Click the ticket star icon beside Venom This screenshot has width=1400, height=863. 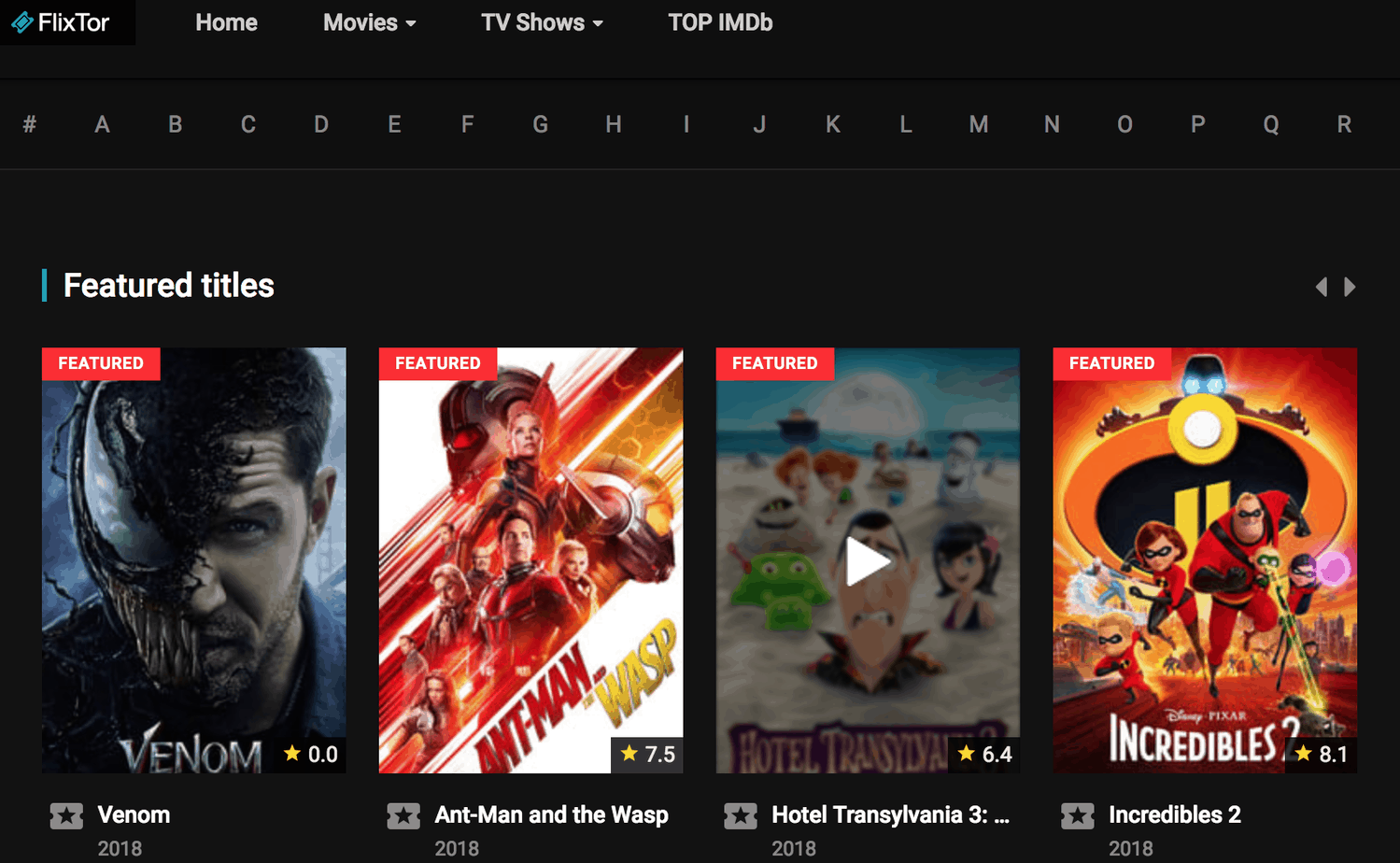66,816
